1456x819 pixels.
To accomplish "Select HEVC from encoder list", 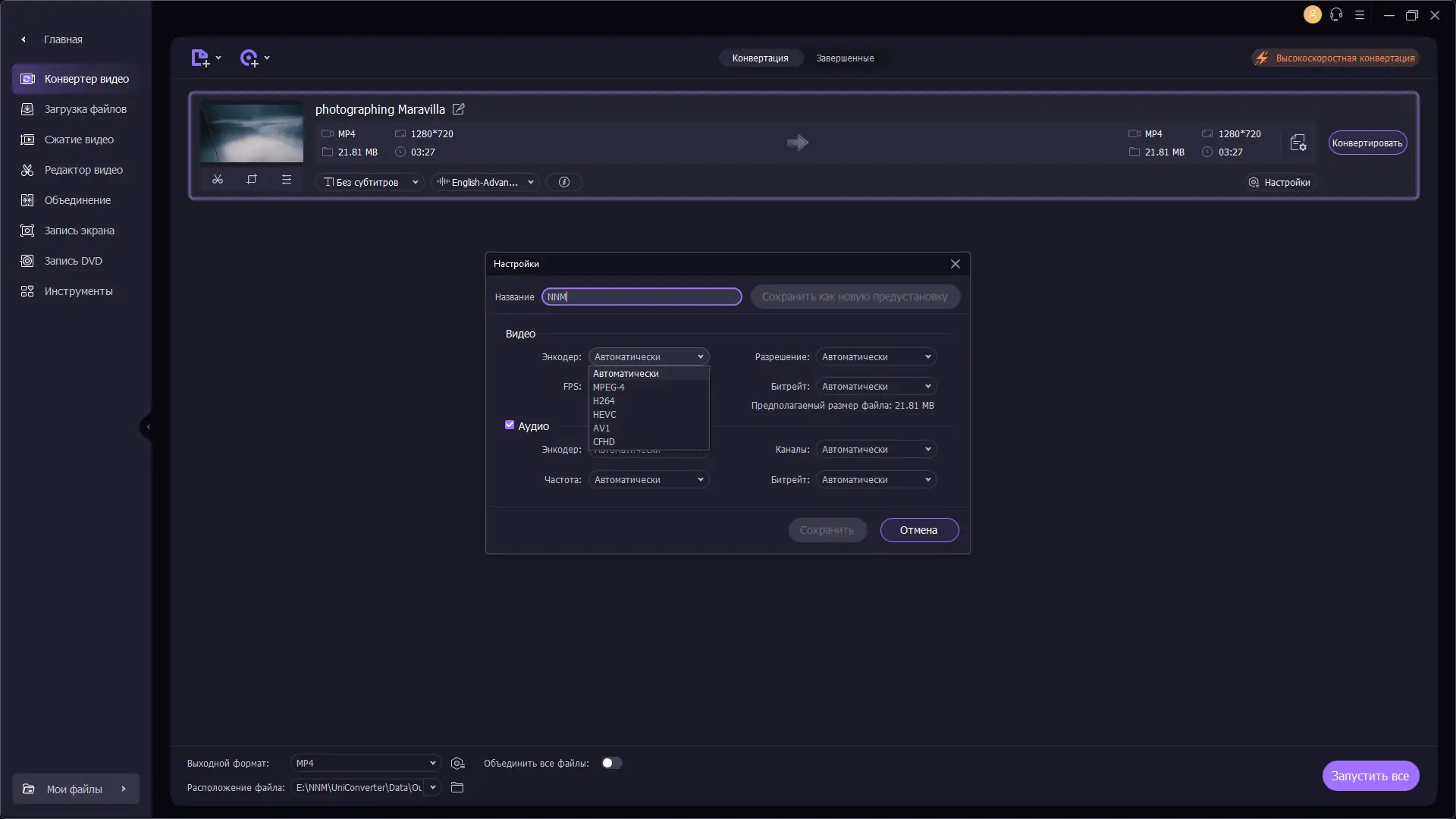I will pos(604,415).
